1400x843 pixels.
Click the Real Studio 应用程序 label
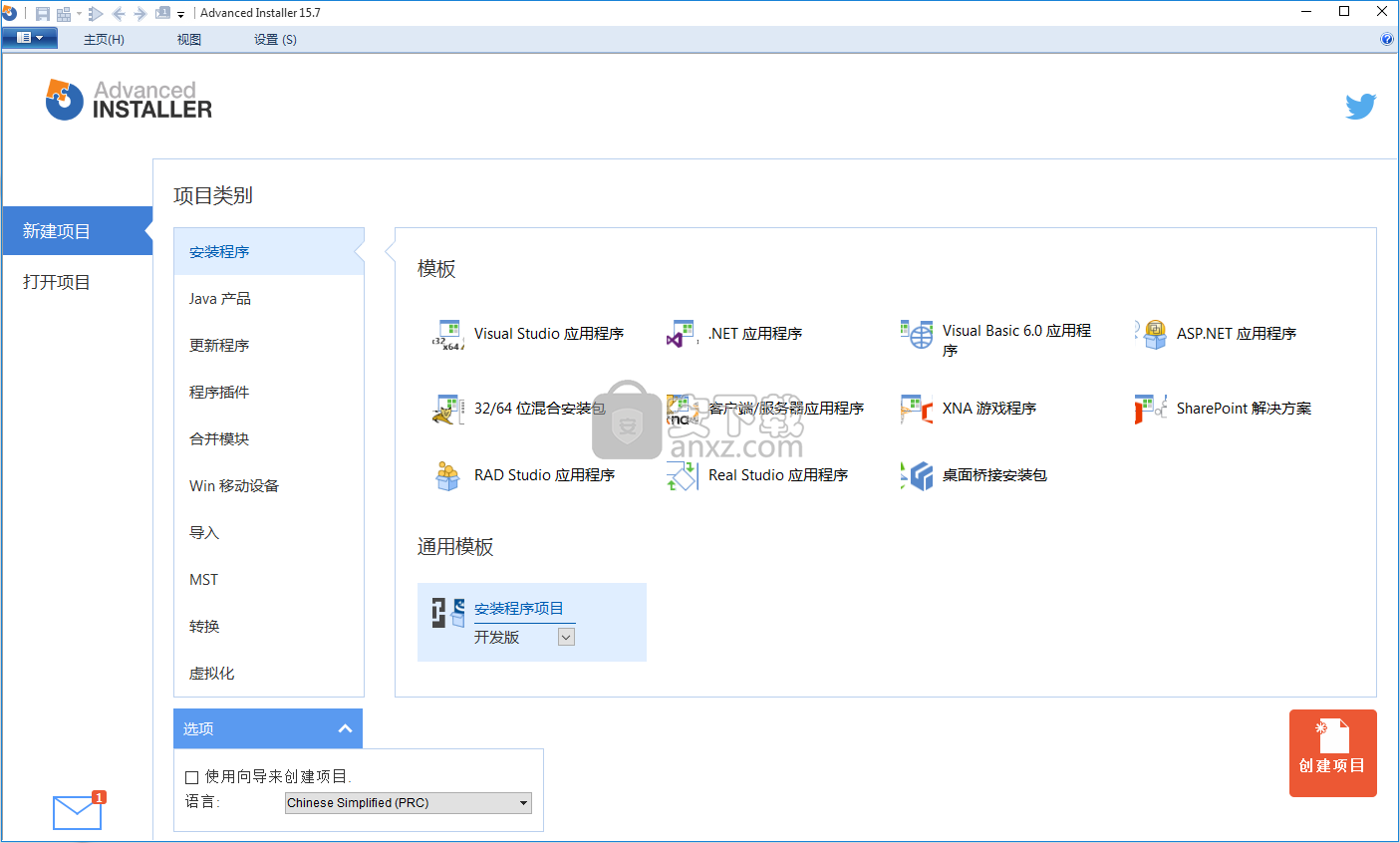point(778,475)
